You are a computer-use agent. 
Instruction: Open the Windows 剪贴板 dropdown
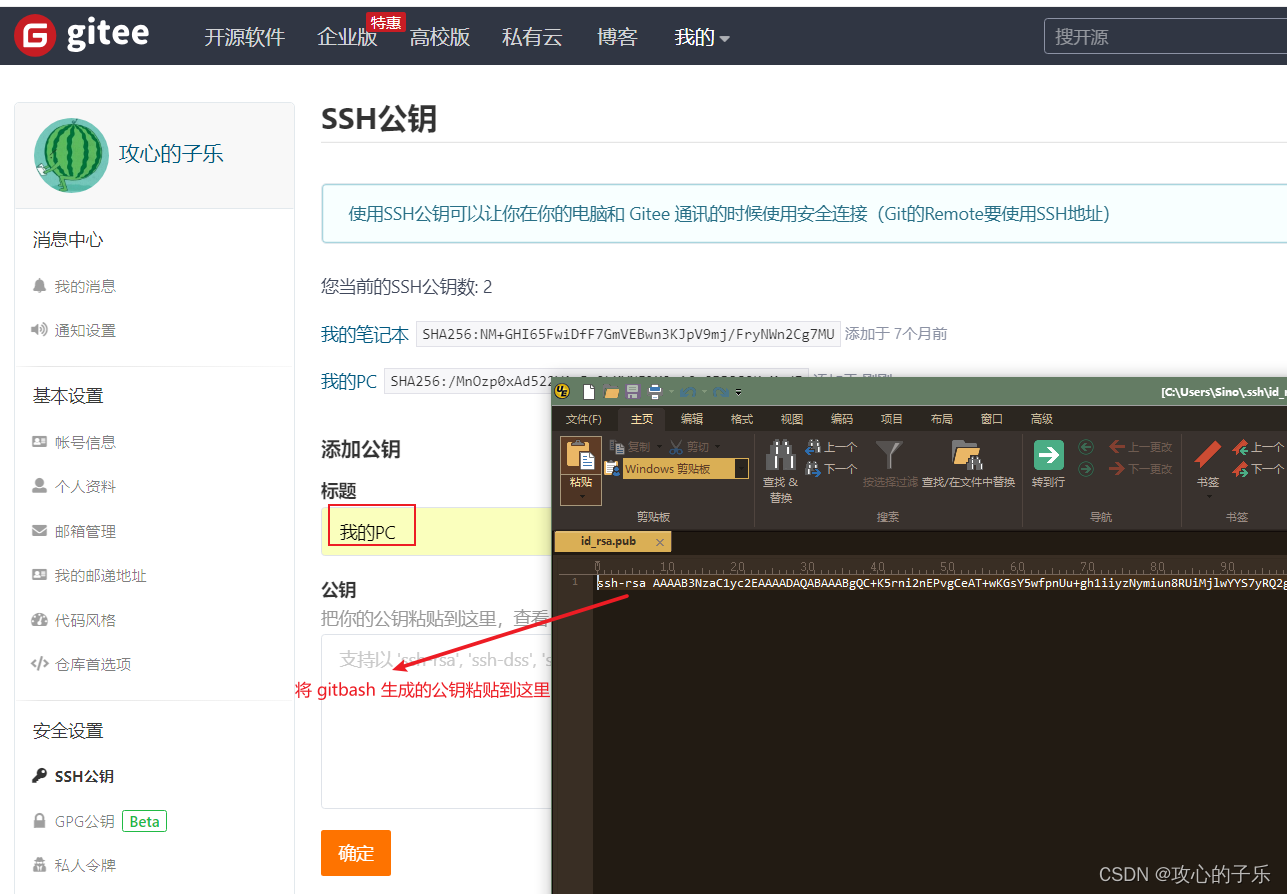pos(741,468)
